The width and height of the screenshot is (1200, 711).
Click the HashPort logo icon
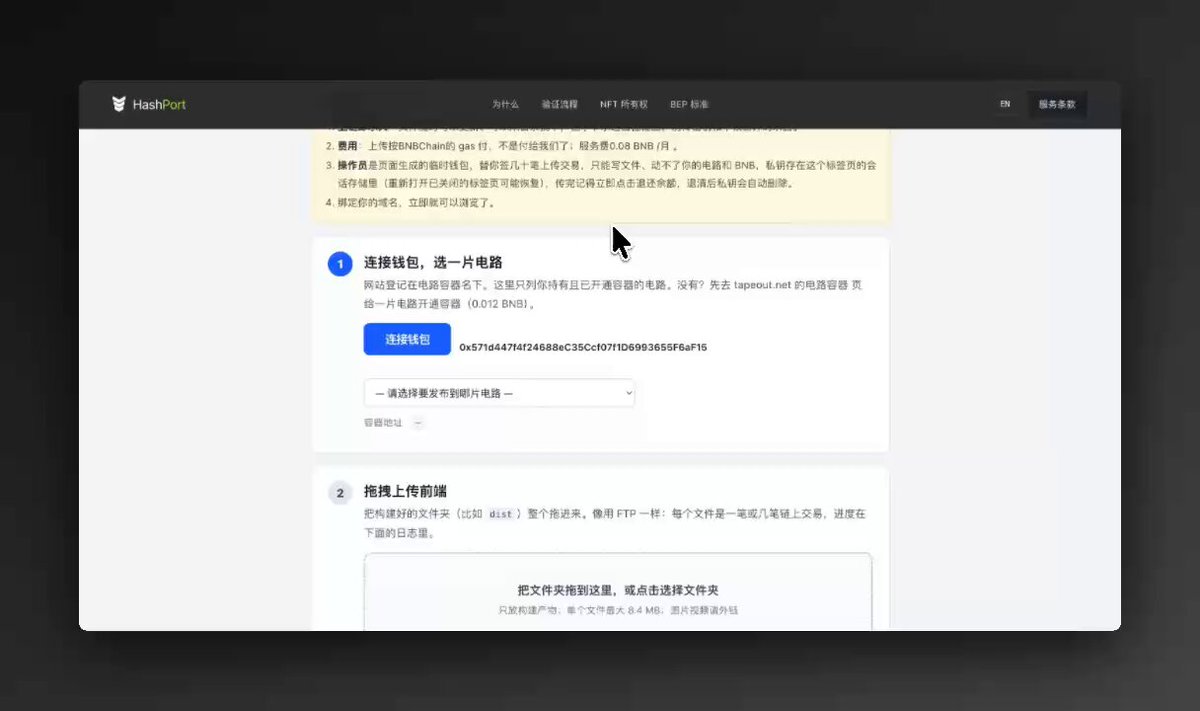(x=119, y=104)
